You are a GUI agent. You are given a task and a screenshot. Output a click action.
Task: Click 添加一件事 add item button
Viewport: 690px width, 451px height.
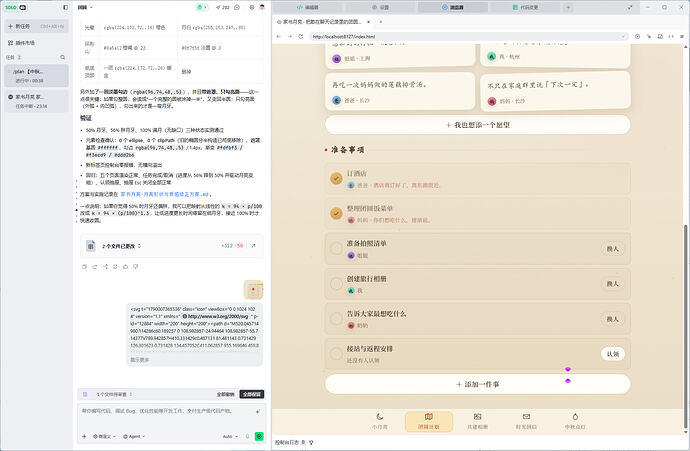point(477,384)
